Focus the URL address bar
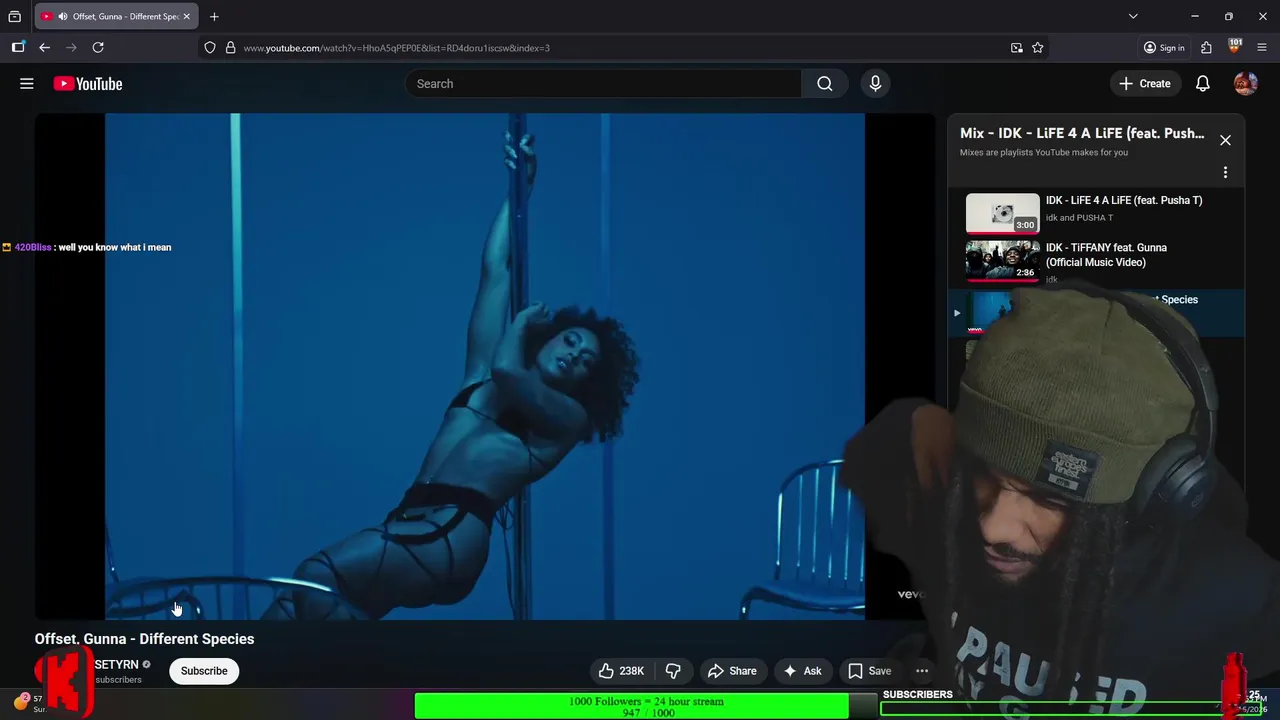 (x=620, y=48)
